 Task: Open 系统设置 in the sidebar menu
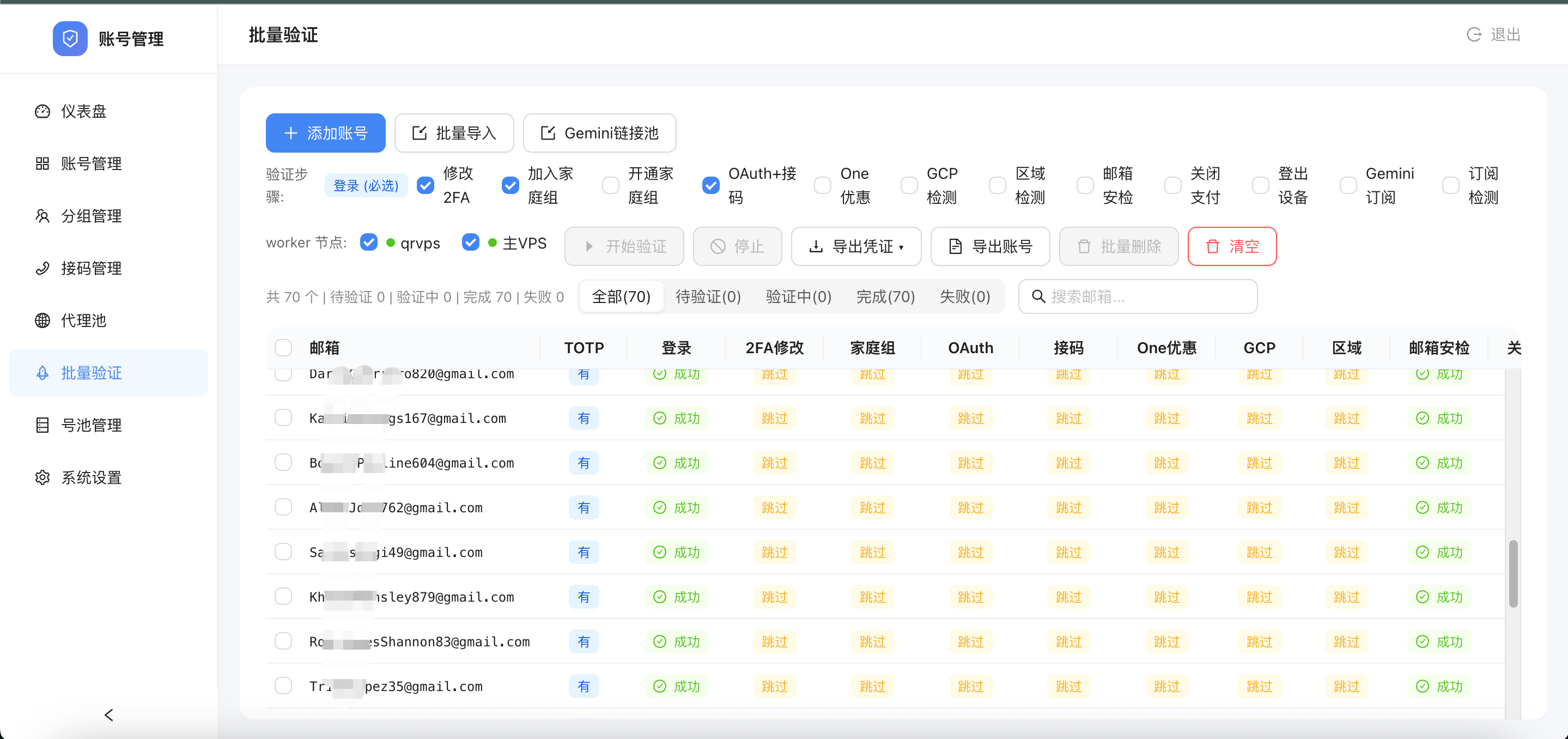(x=108, y=478)
